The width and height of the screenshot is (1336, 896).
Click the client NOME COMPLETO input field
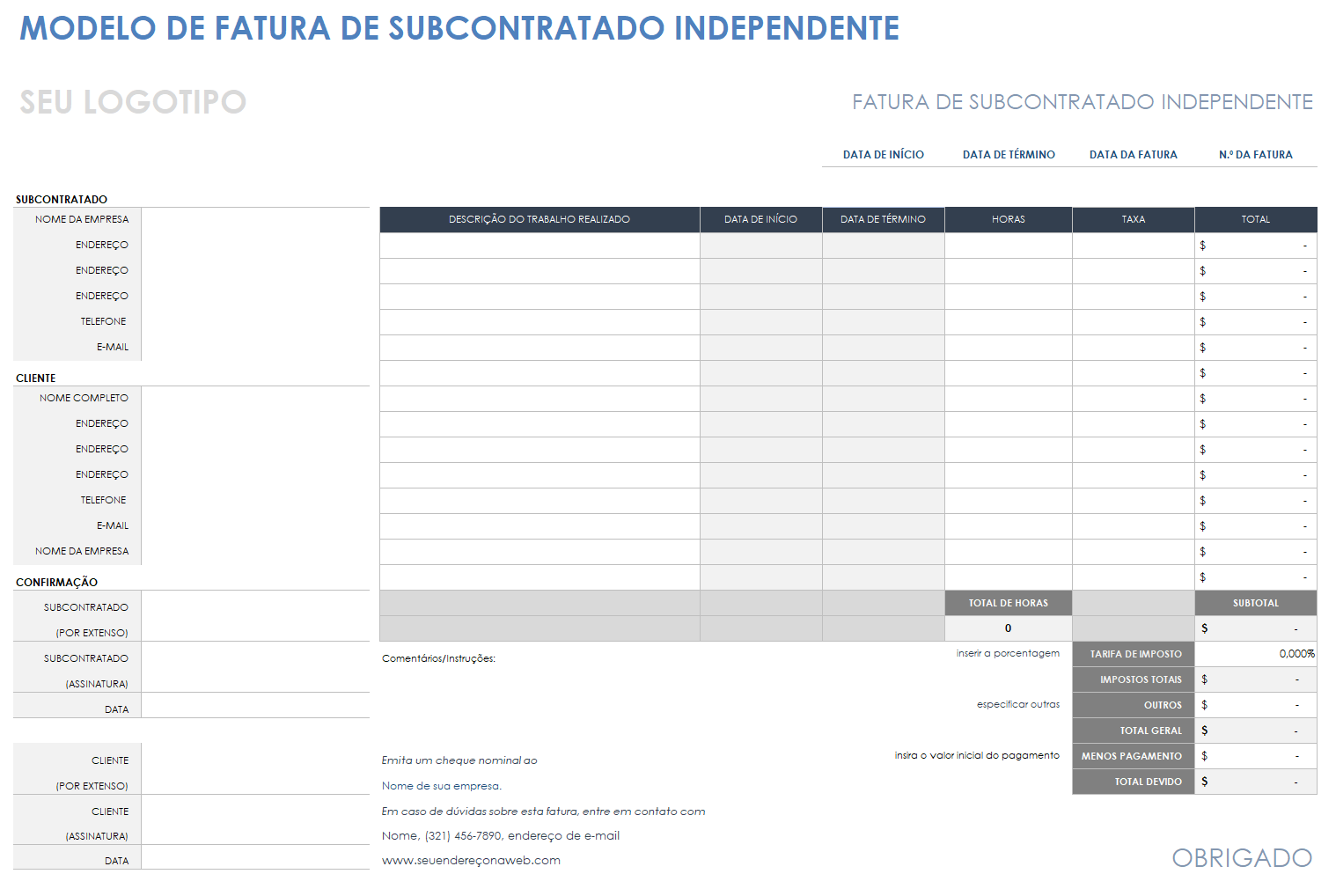coord(255,399)
